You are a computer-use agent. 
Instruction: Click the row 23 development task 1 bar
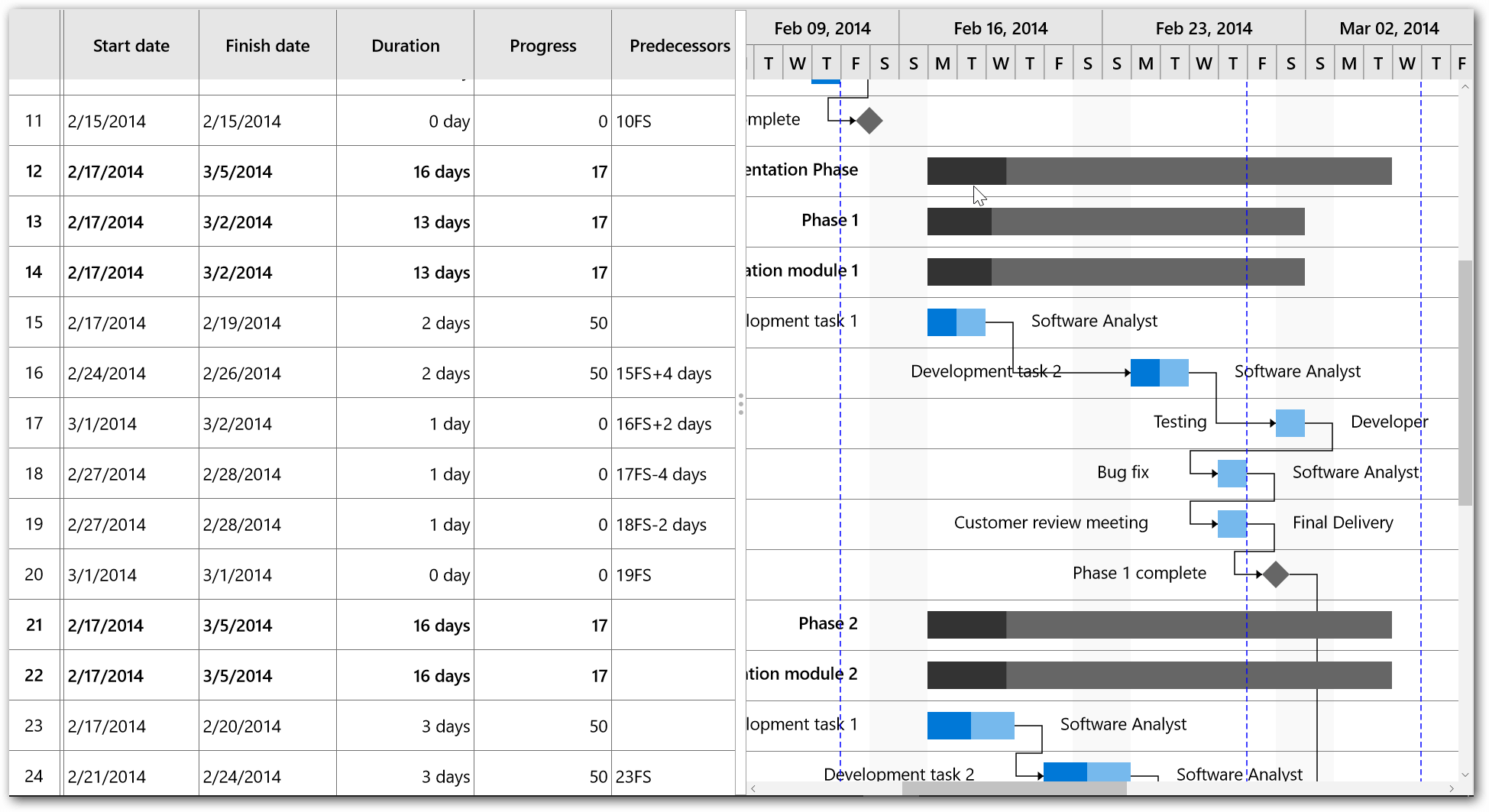(971, 726)
